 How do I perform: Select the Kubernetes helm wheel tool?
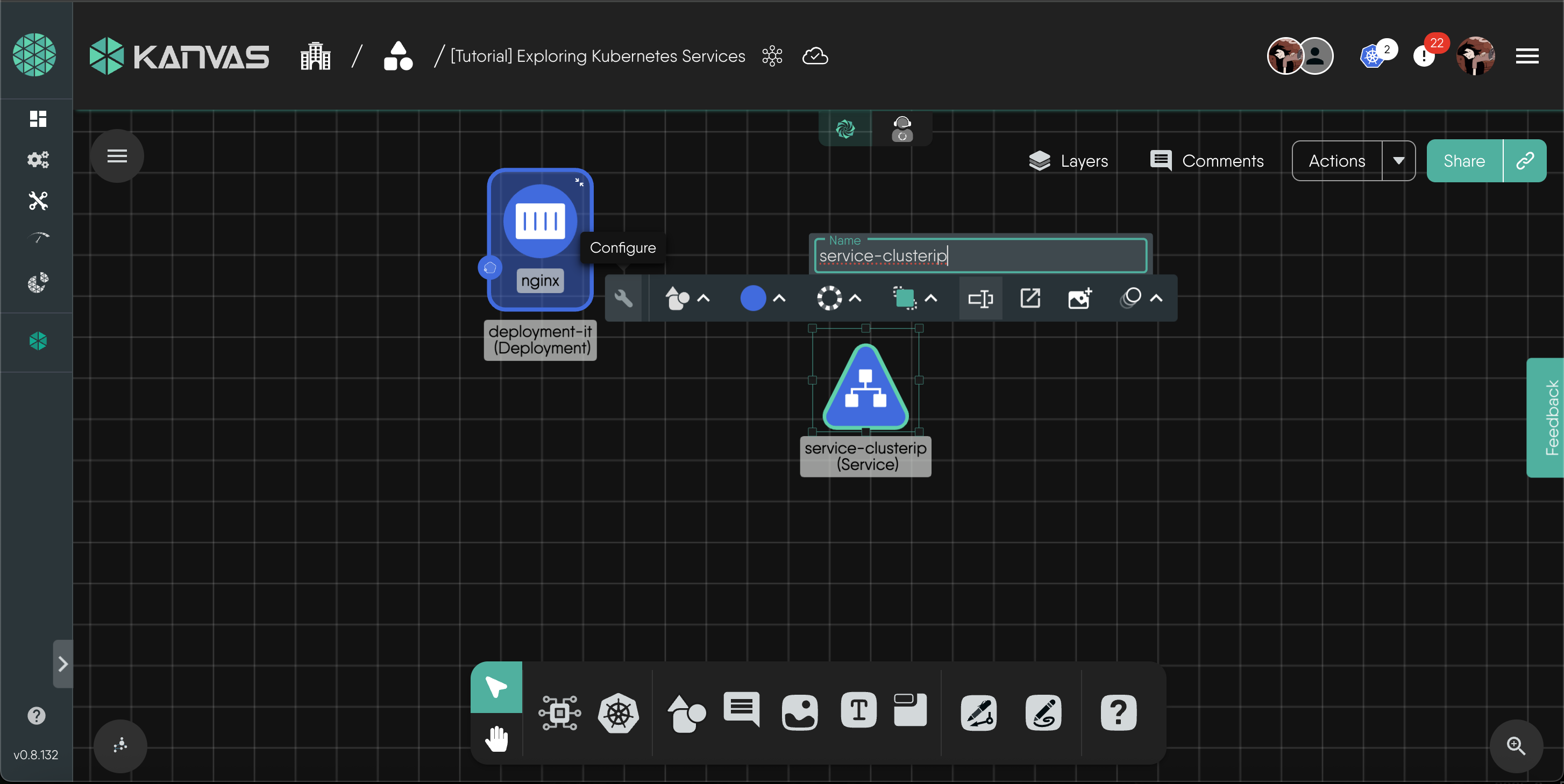pos(618,712)
